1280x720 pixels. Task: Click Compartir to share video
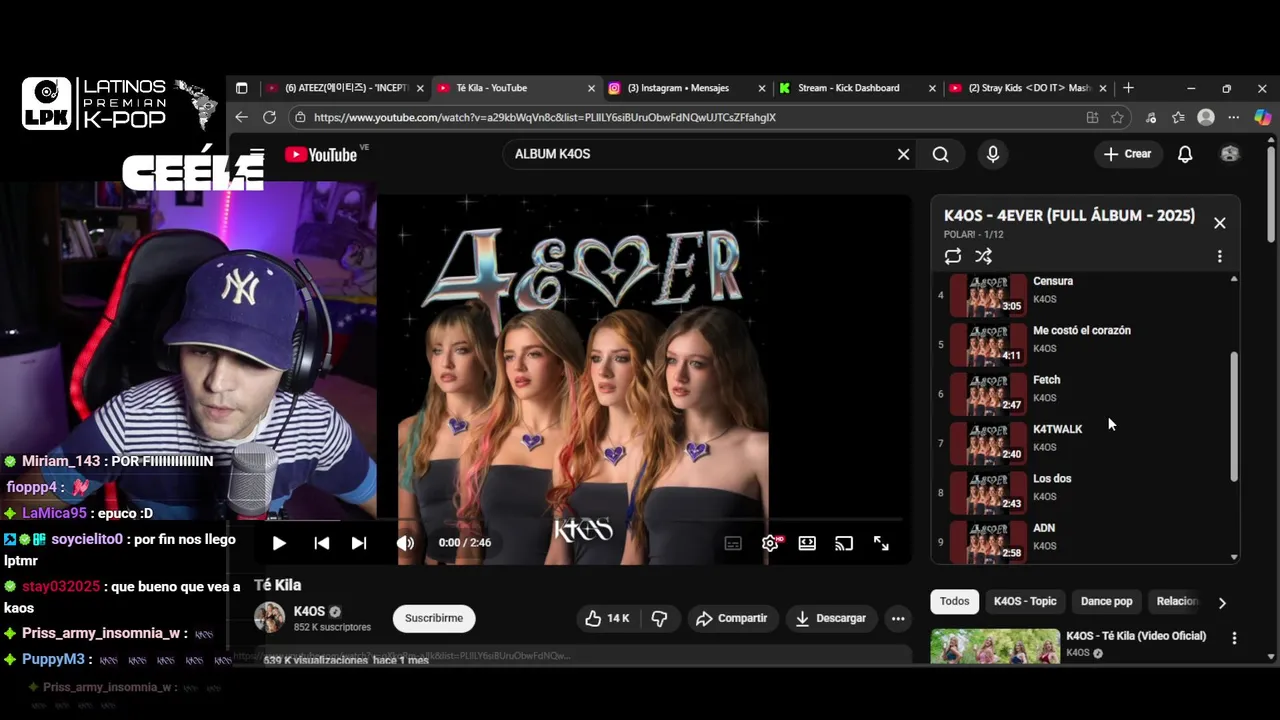point(731,618)
